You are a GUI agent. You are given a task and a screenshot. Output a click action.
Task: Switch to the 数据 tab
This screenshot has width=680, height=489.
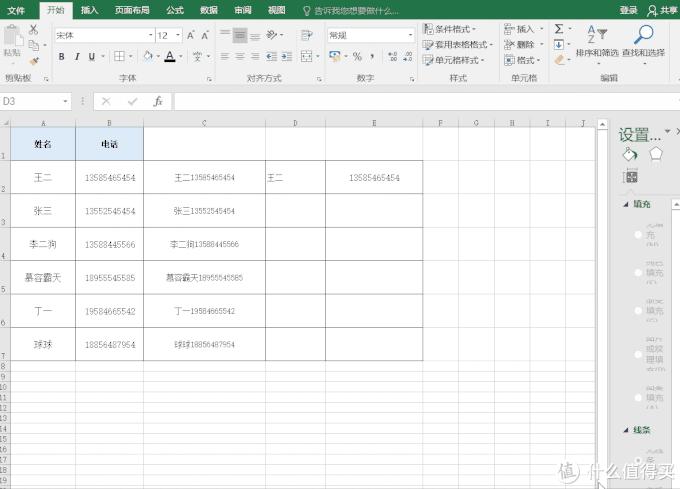[x=209, y=10]
